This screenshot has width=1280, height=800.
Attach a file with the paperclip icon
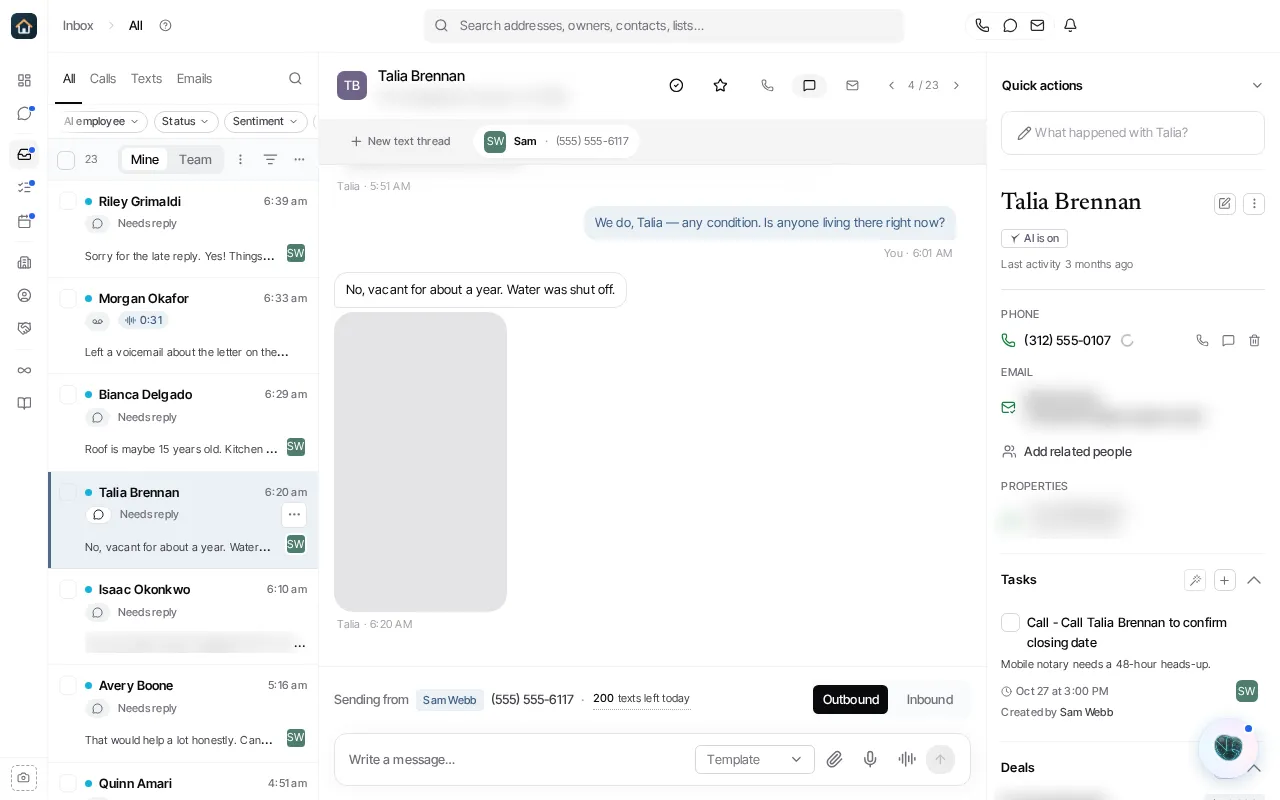pyautogui.click(x=834, y=759)
